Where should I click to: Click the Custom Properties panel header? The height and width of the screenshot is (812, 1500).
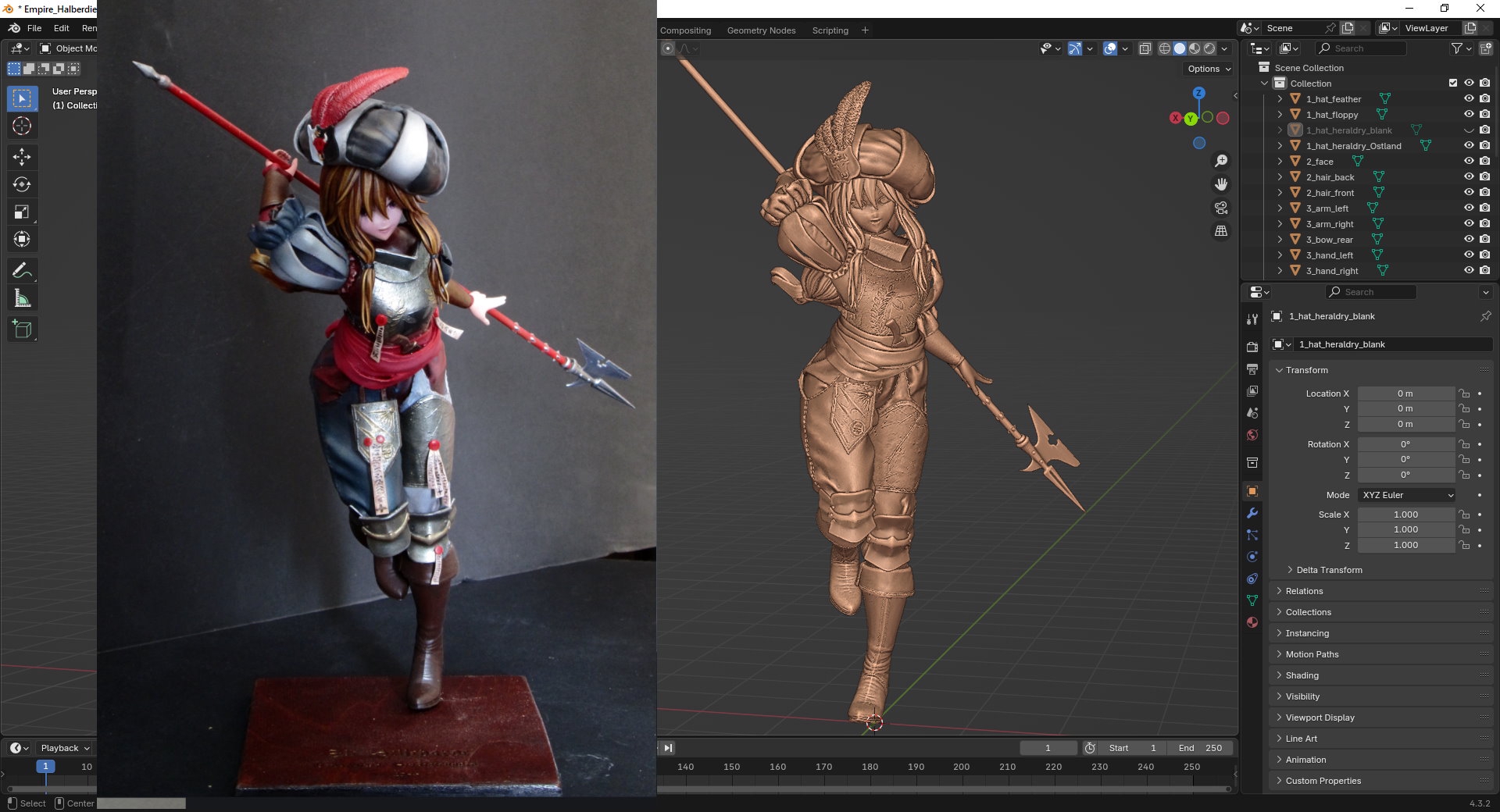coord(1381,781)
